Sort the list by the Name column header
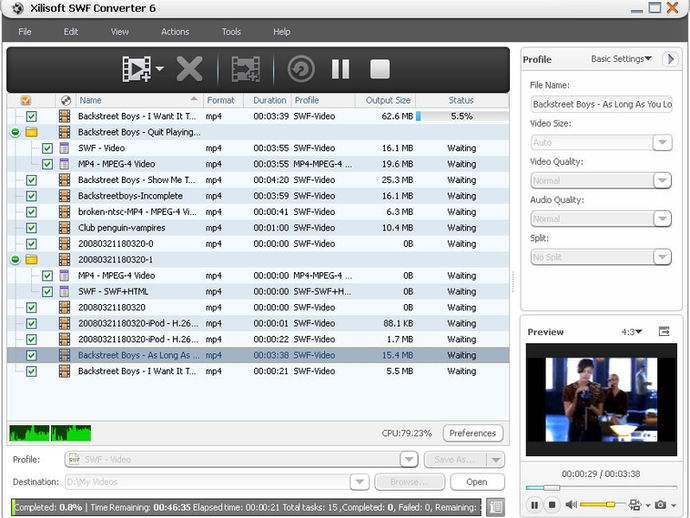The image size is (690, 518). tap(139, 100)
